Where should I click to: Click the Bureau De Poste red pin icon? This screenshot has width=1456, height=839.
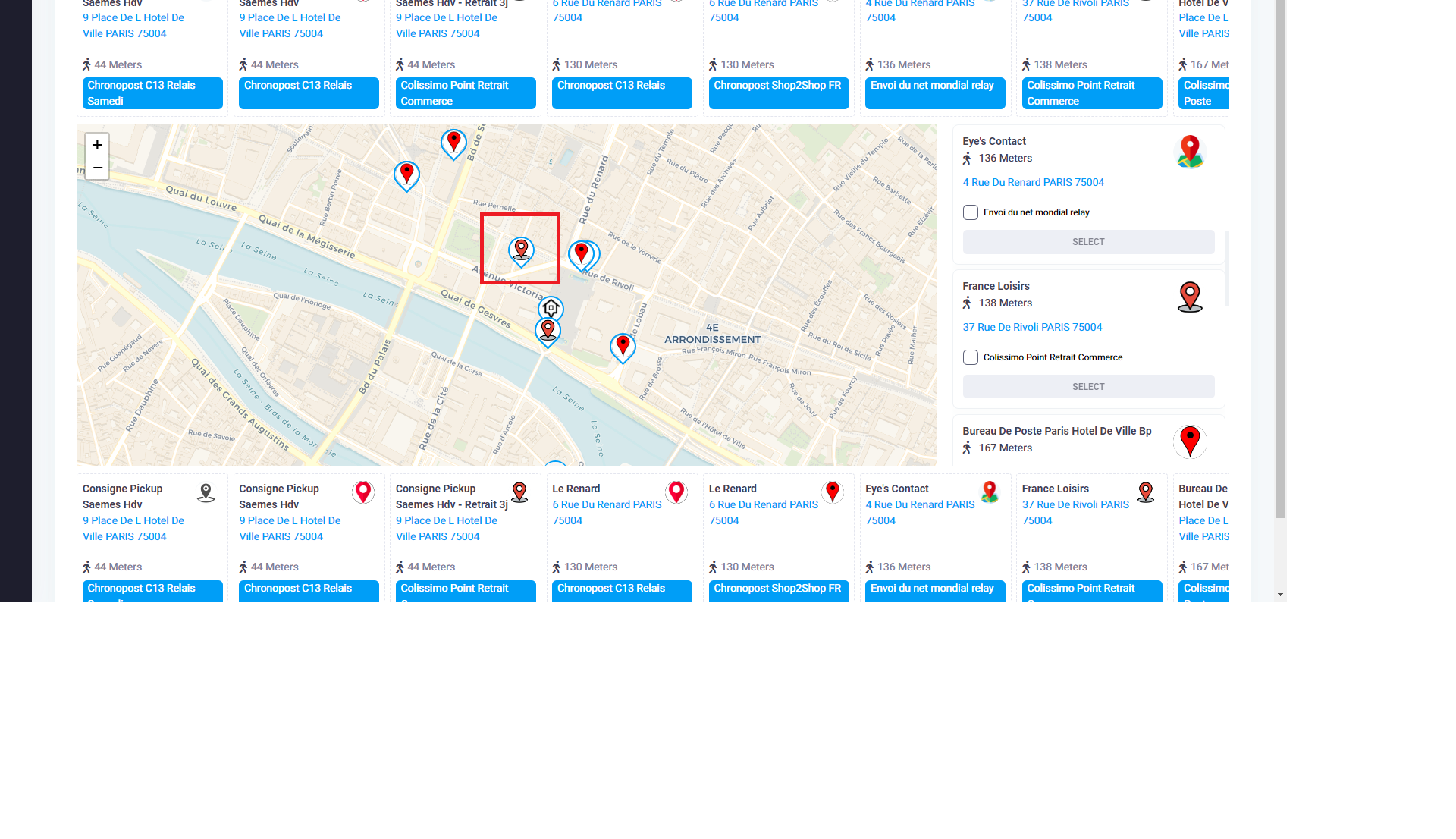pos(1190,441)
